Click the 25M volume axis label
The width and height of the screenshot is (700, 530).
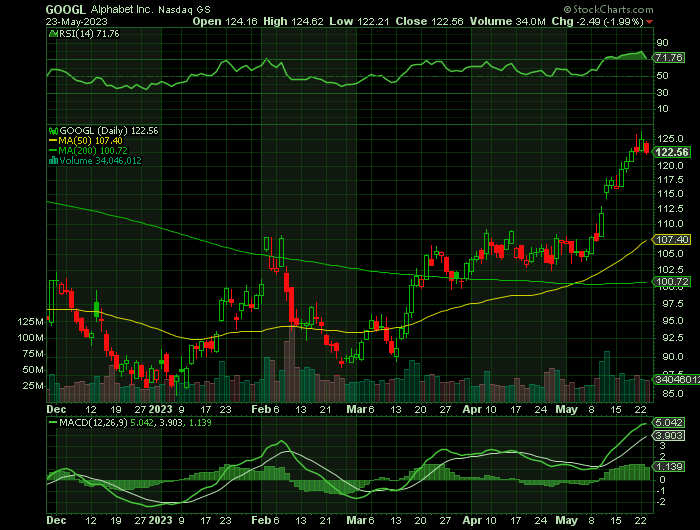(x=33, y=386)
